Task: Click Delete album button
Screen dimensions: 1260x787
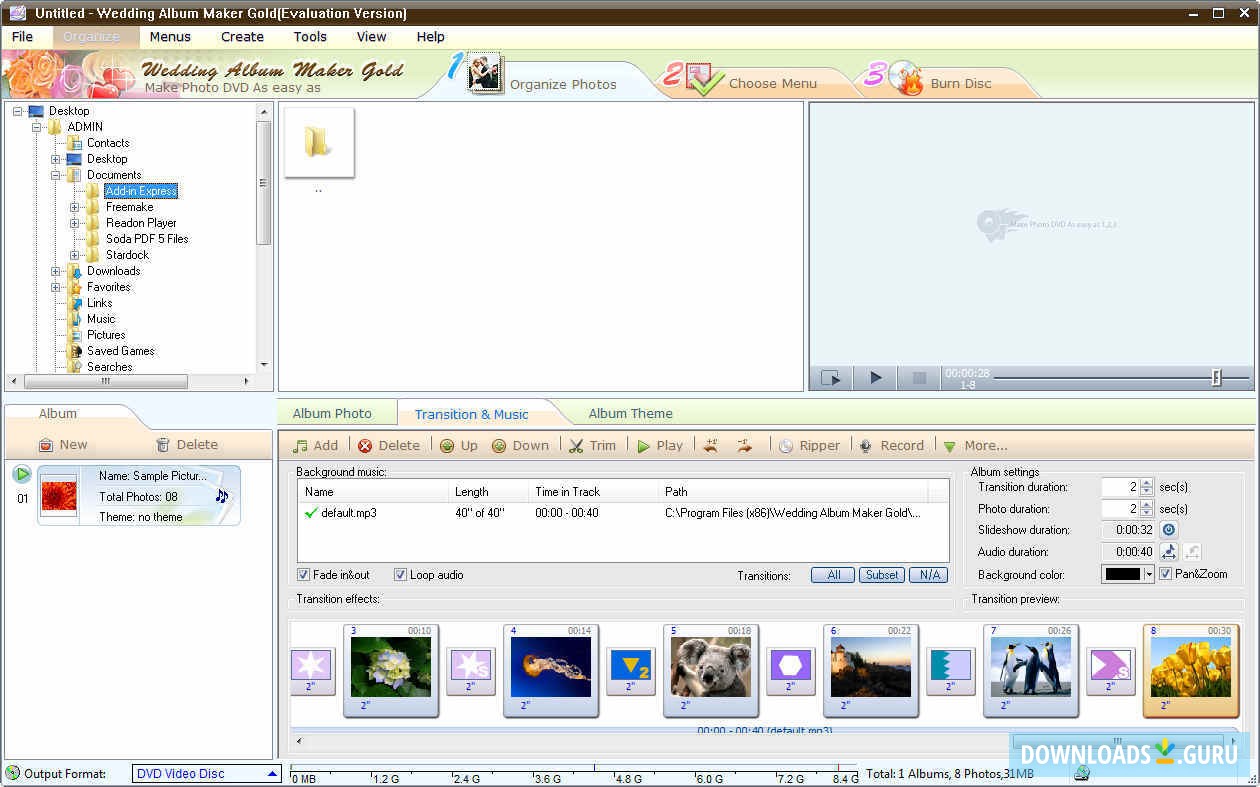Action: [187, 445]
